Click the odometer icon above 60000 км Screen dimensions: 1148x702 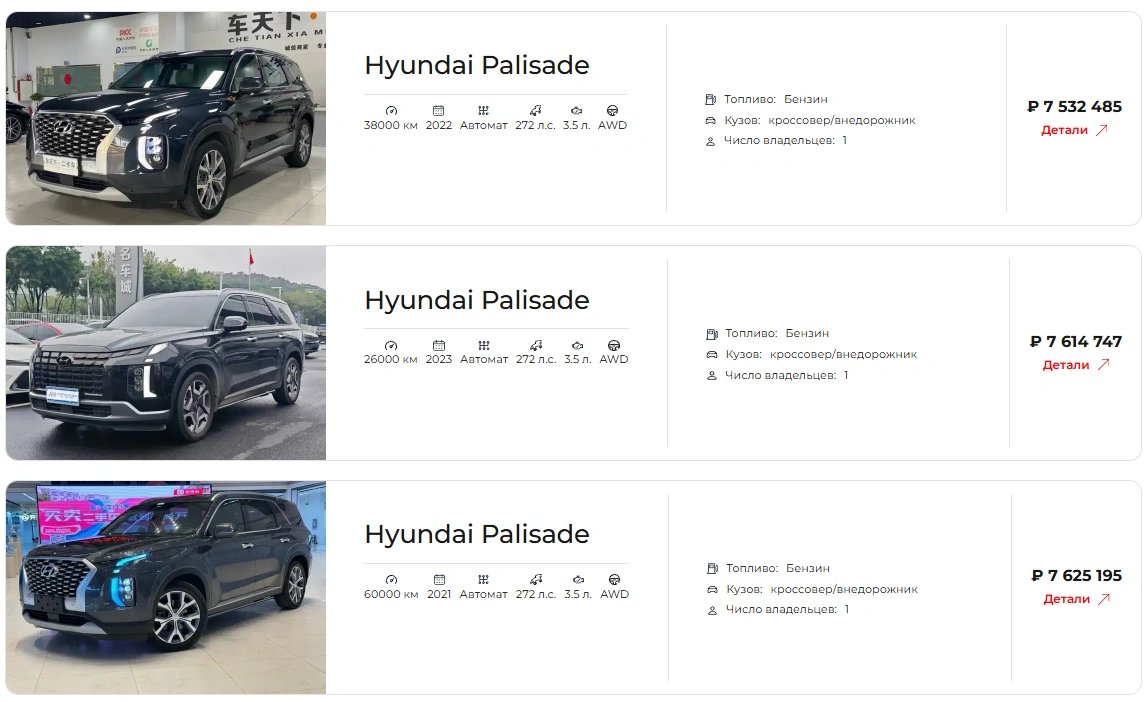pyautogui.click(x=392, y=580)
